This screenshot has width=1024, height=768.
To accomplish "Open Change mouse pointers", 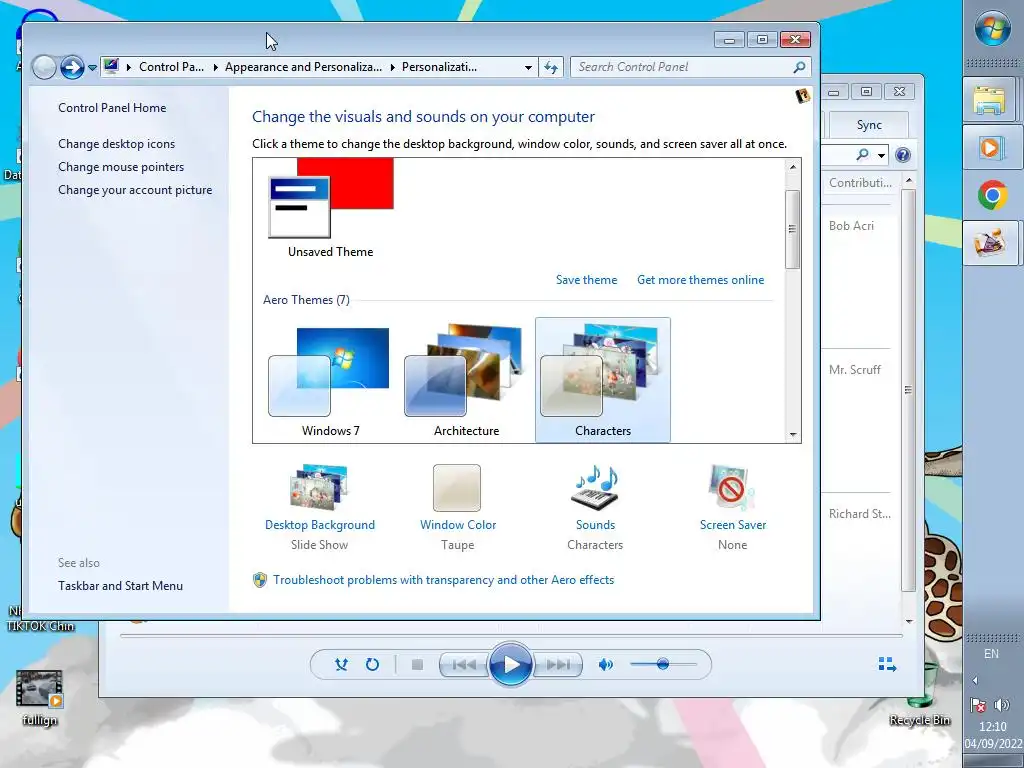I will [x=121, y=167].
